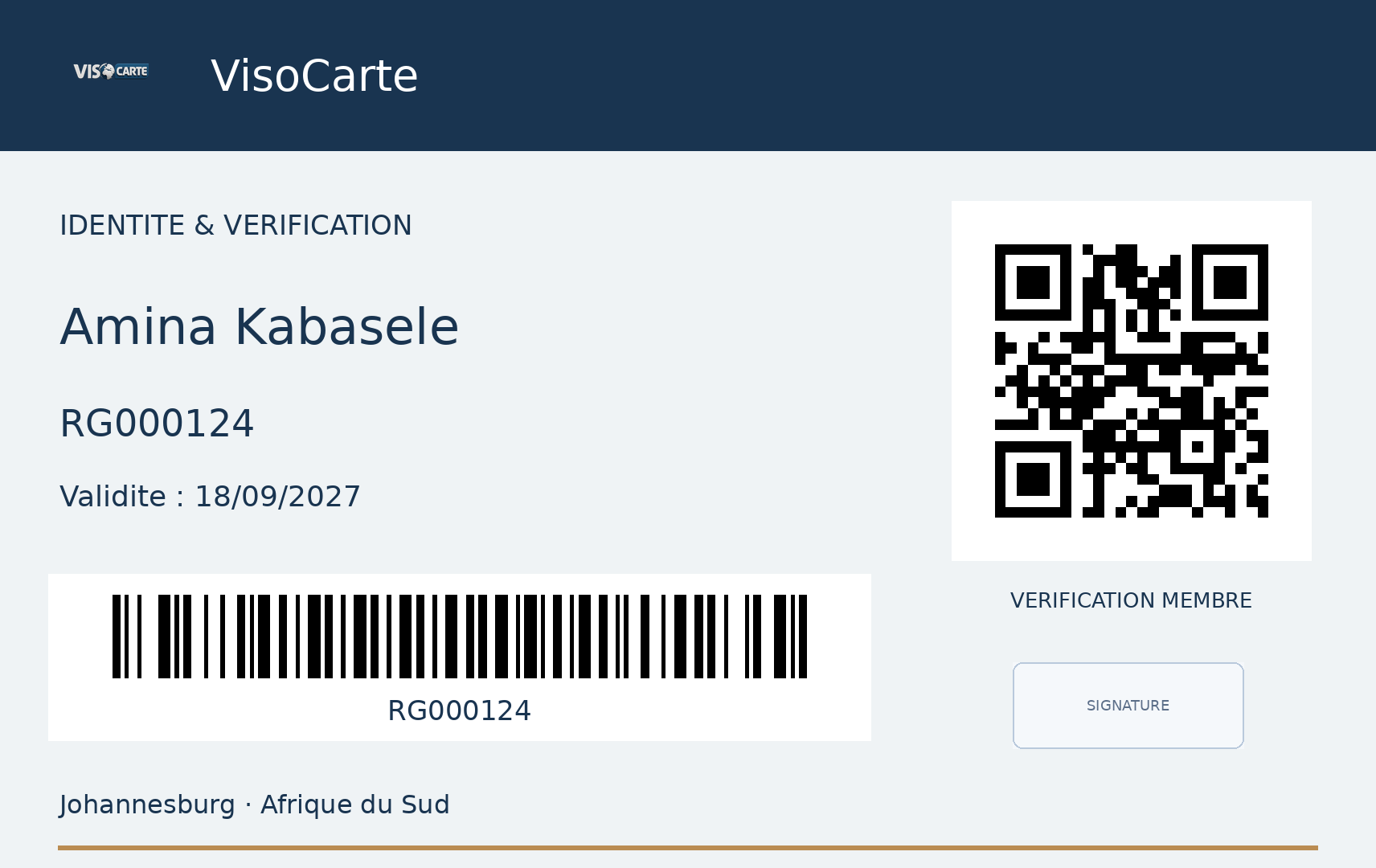Click the top-right QR finder square

[1230, 283]
